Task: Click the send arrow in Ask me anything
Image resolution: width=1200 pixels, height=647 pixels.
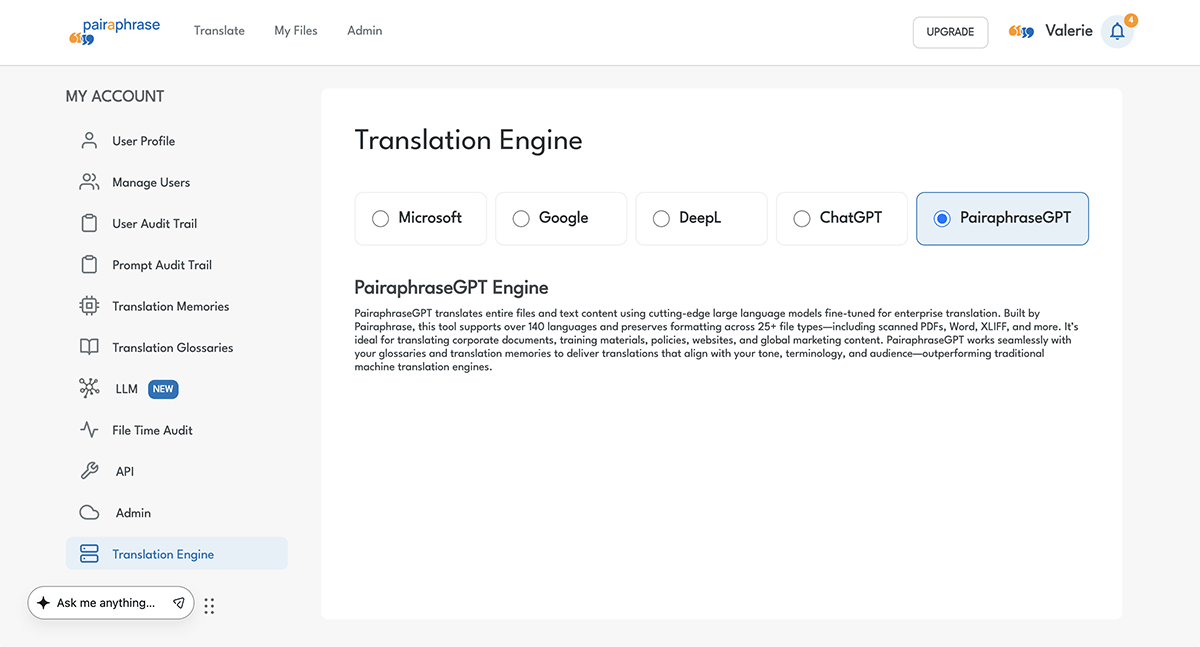Action: click(x=178, y=603)
